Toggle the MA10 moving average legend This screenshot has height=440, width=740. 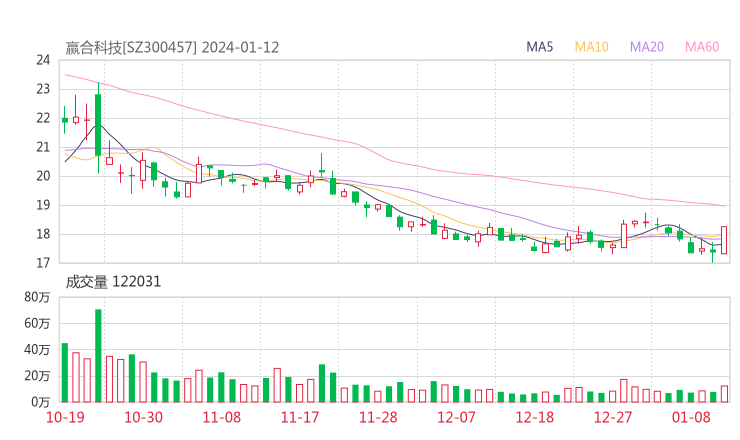tap(592, 47)
